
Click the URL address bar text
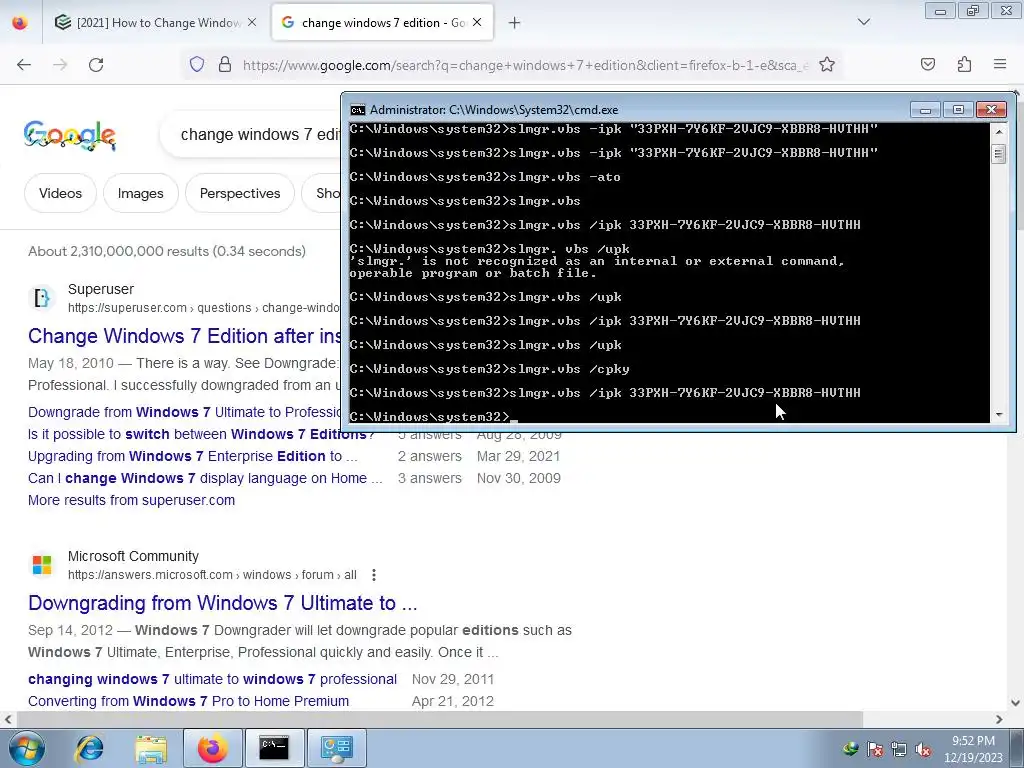coord(526,65)
